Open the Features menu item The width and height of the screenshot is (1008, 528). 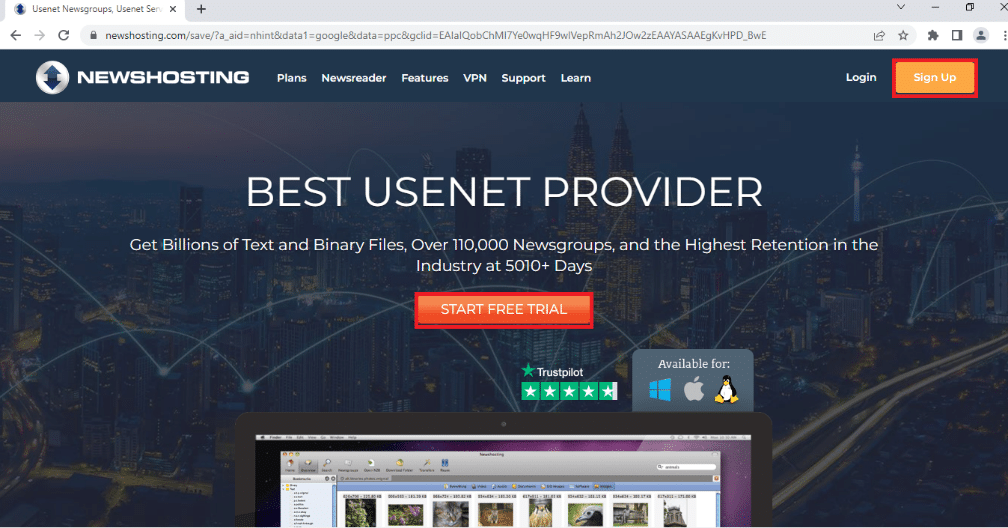(x=425, y=78)
